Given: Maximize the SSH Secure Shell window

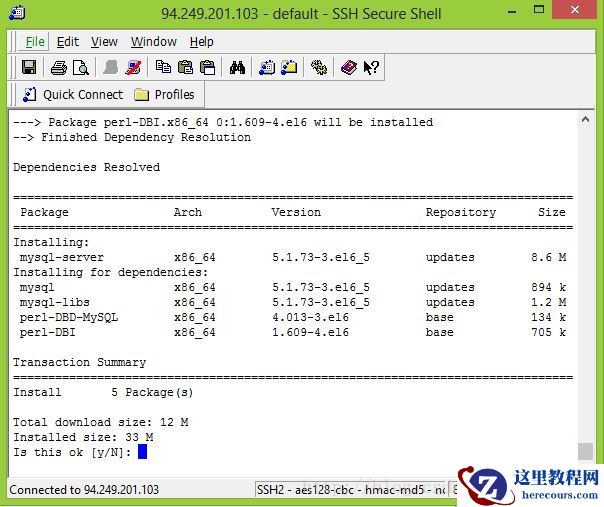Looking at the screenshot, I should [539, 10].
